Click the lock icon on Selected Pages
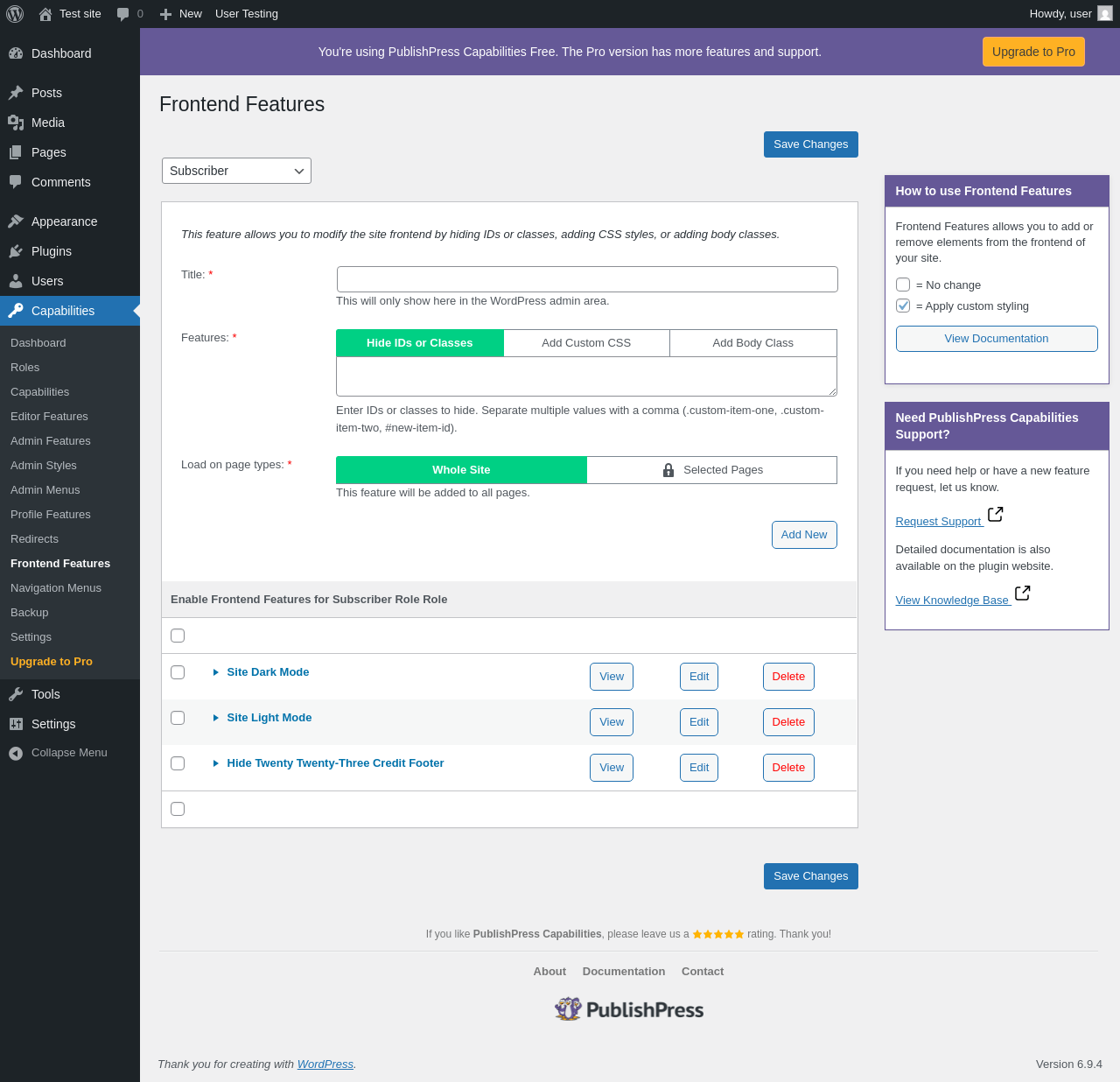The height and width of the screenshot is (1082, 1120). [x=668, y=470]
